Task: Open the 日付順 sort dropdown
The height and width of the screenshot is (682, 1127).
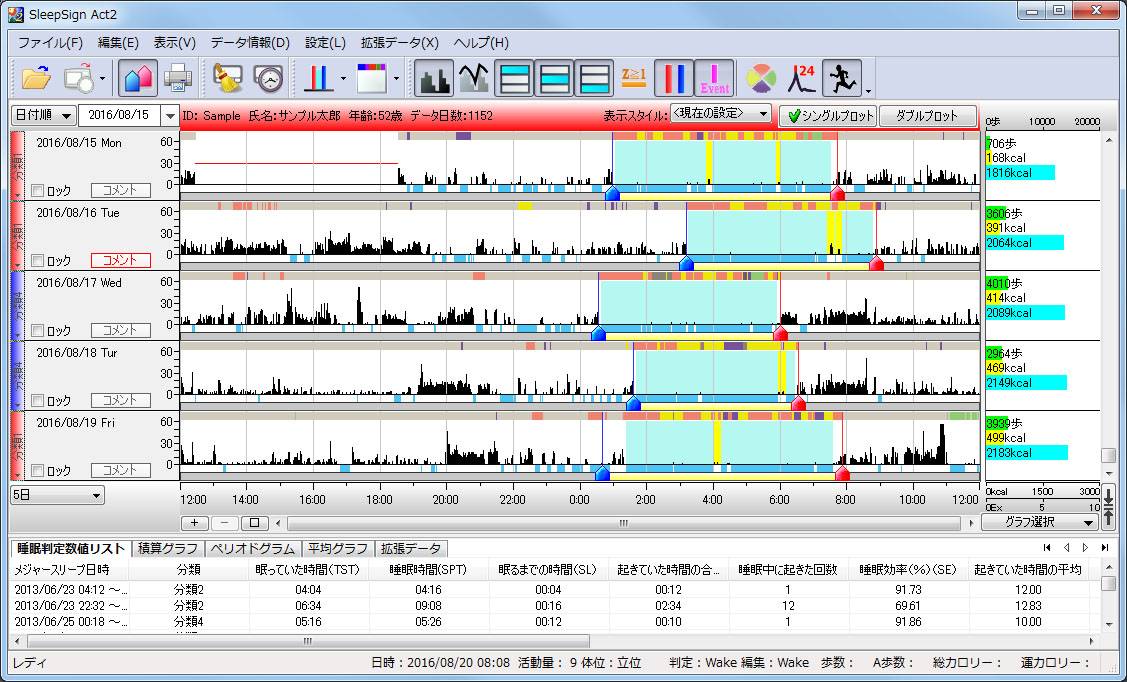Action: (43, 116)
